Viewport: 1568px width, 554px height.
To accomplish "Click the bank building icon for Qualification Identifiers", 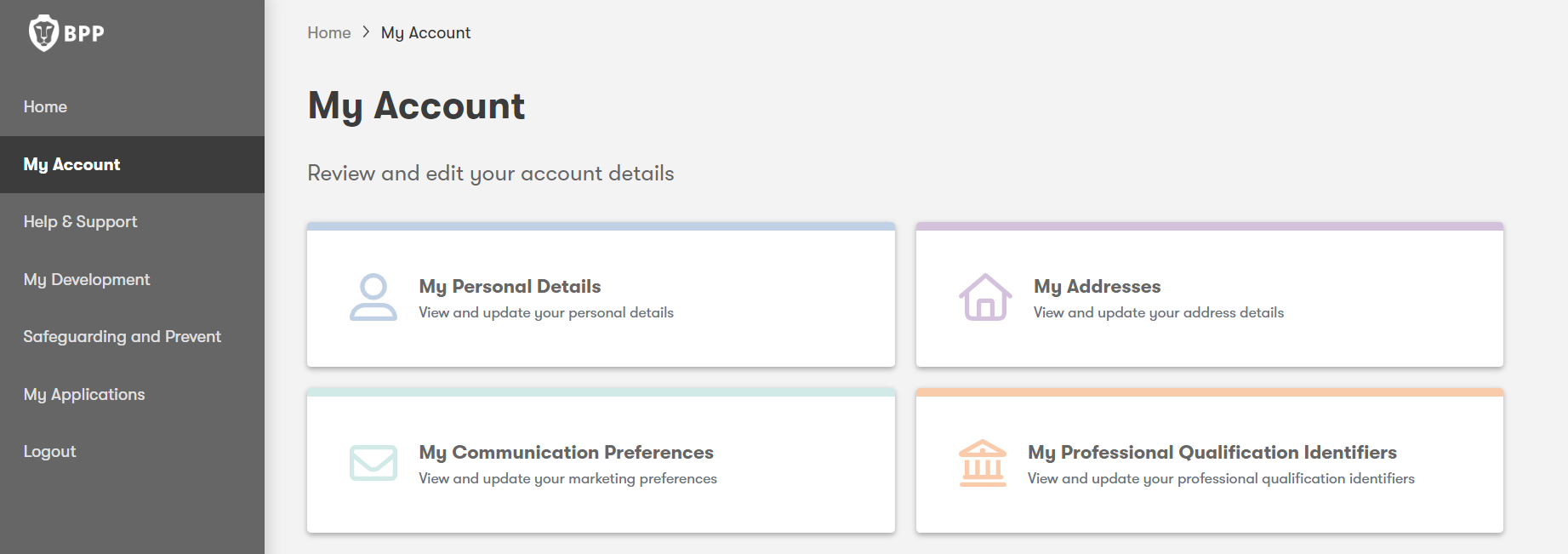I will (983, 463).
